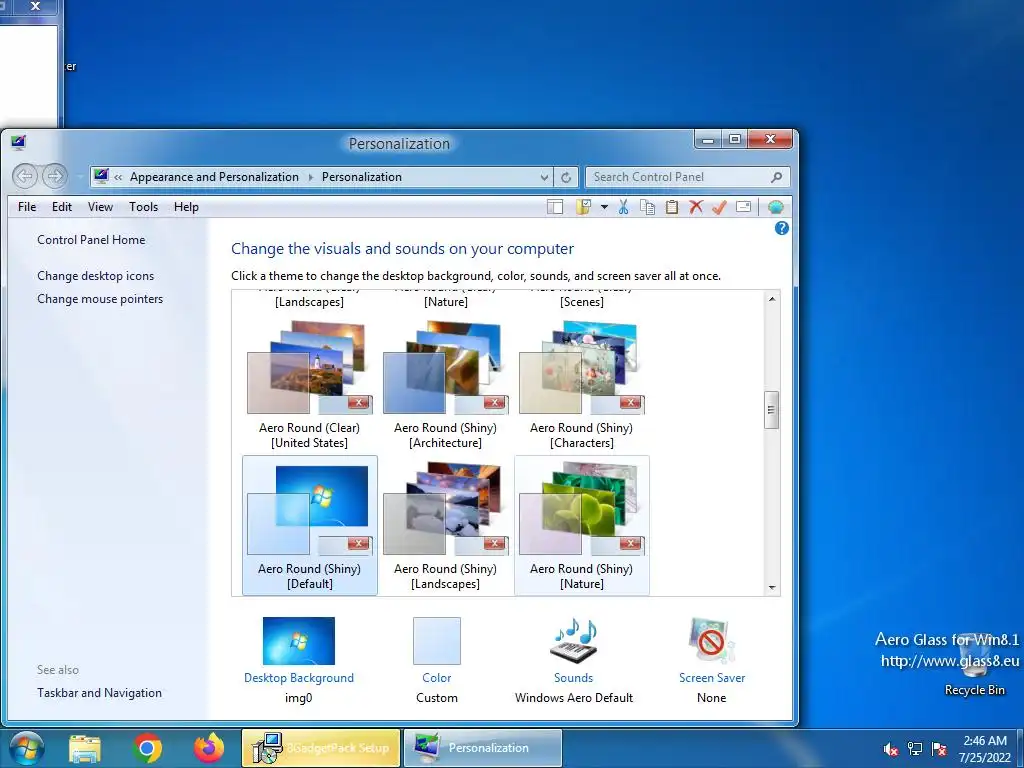This screenshot has height=768, width=1024.
Task: Open File Explorer from taskbar
Action: point(85,748)
